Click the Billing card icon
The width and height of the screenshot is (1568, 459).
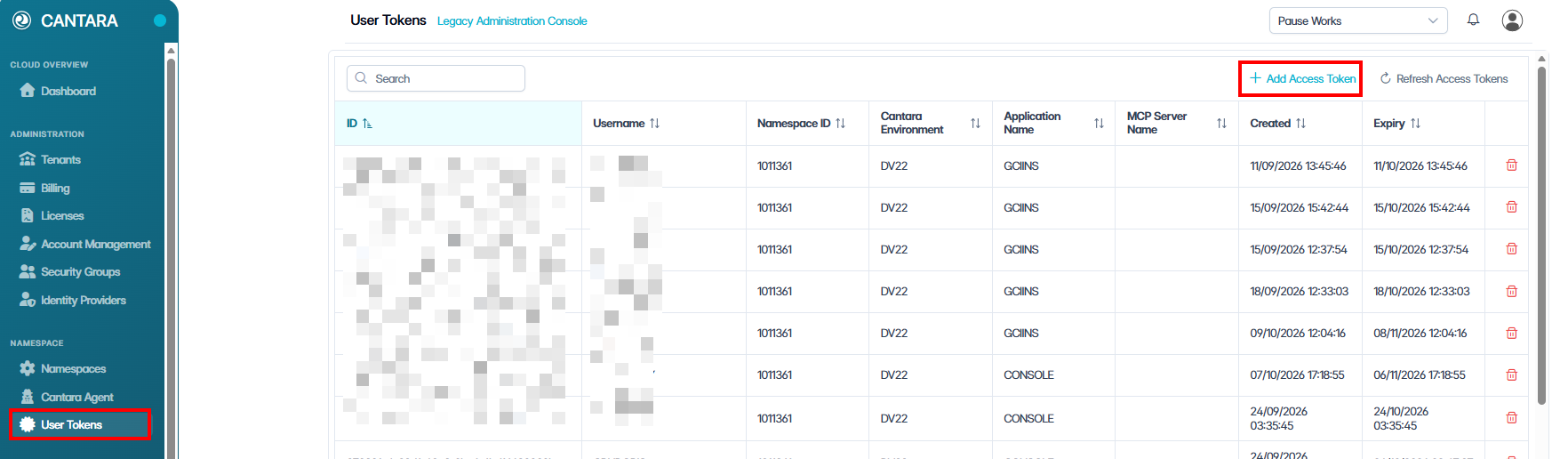click(x=28, y=188)
